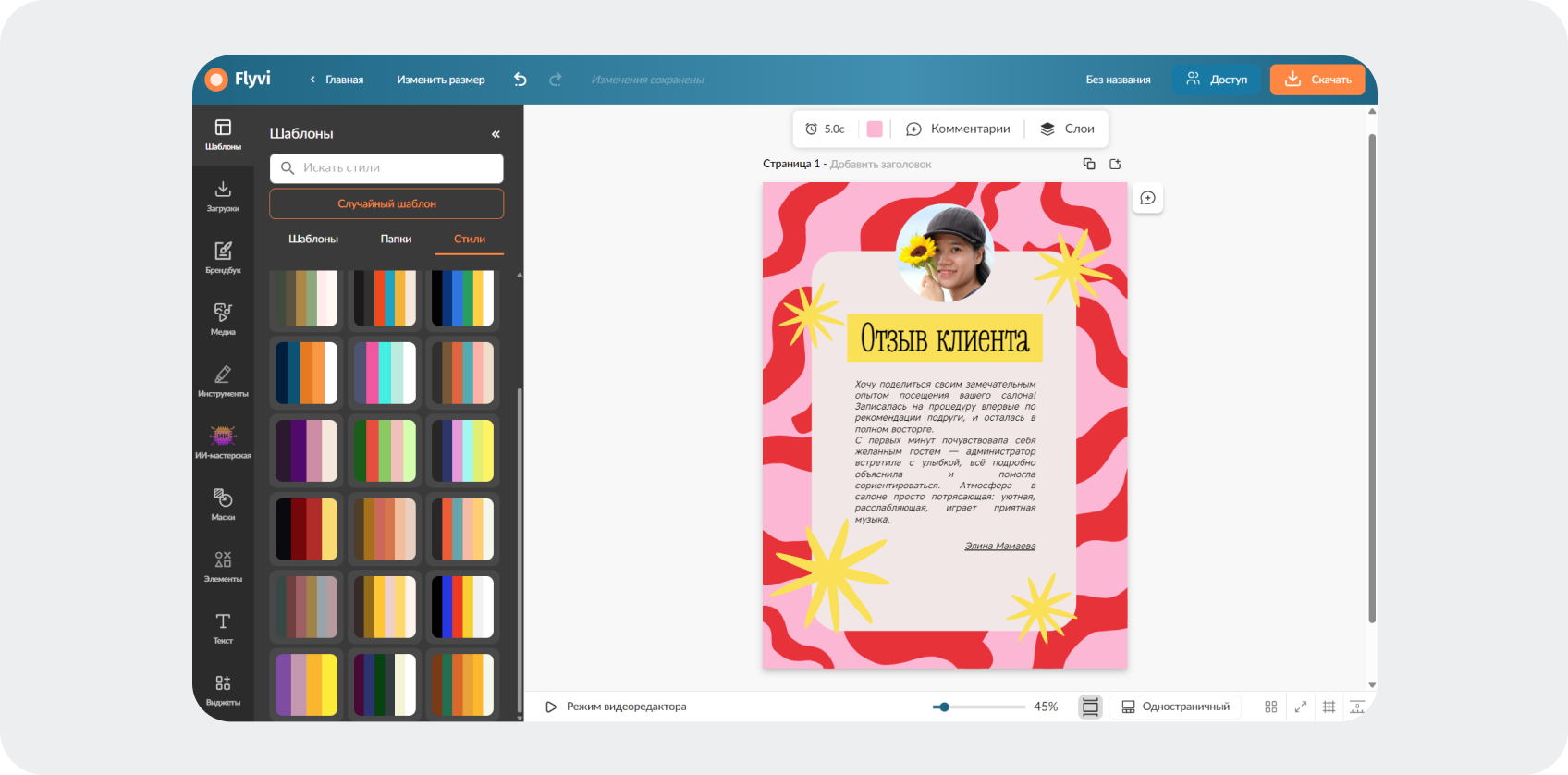Image resolution: width=1568 pixels, height=775 pixels.
Task: Switch to Одностраничный view mode
Action: click(1175, 707)
